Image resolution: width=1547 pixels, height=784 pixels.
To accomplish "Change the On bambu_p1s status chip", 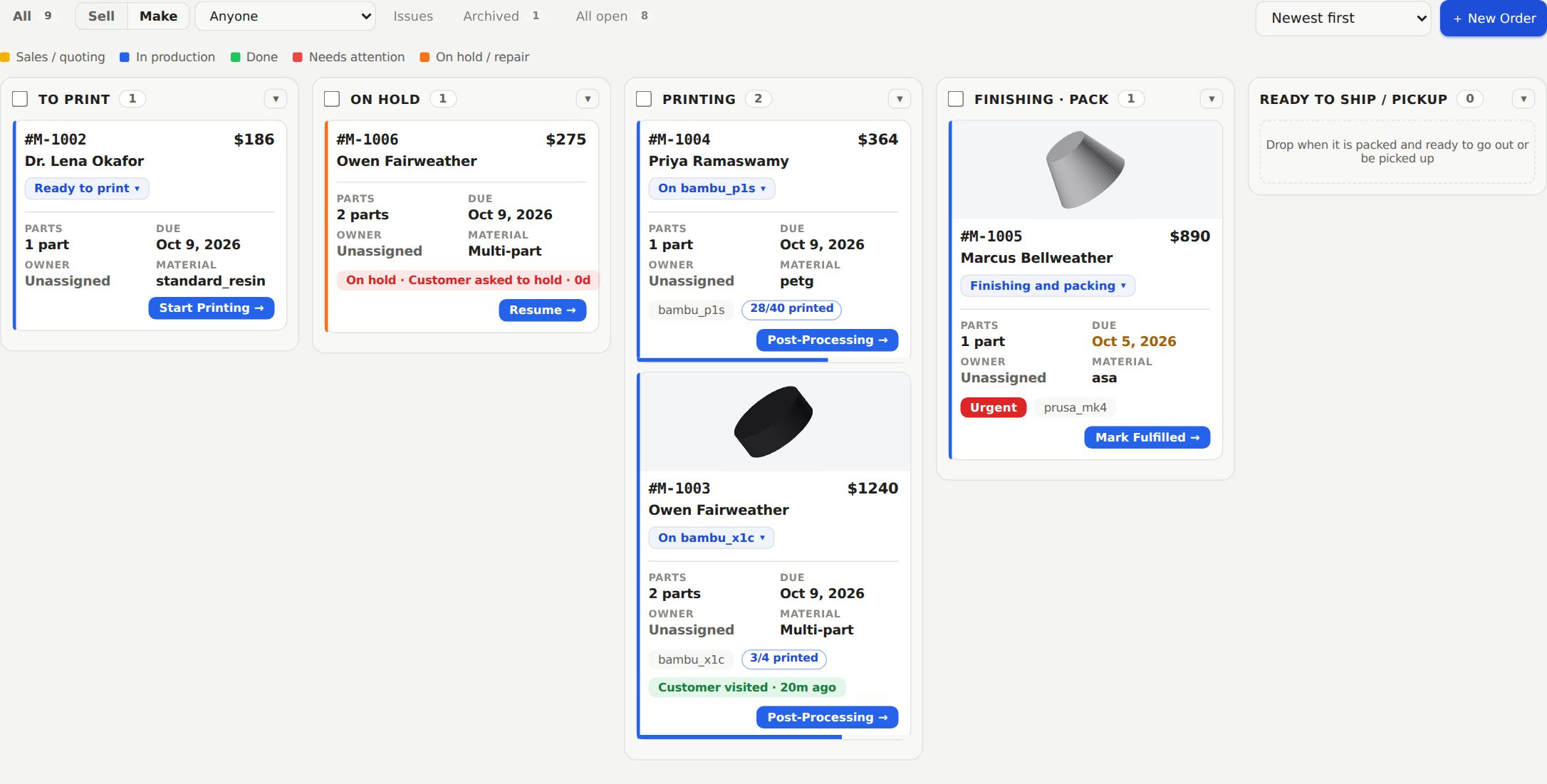I will coord(712,189).
